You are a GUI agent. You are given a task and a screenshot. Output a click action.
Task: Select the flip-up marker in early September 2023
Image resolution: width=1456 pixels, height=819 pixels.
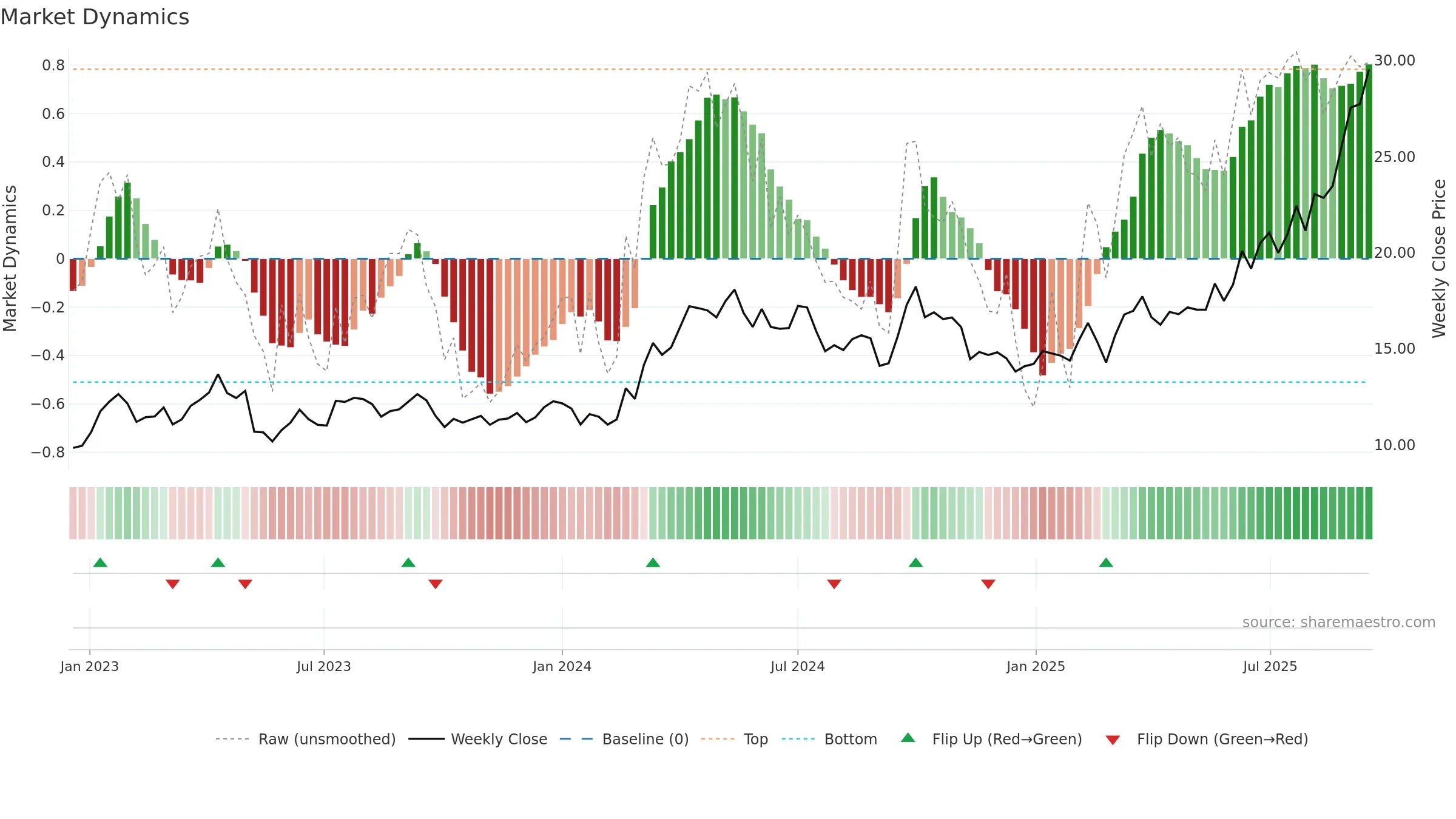tap(408, 562)
